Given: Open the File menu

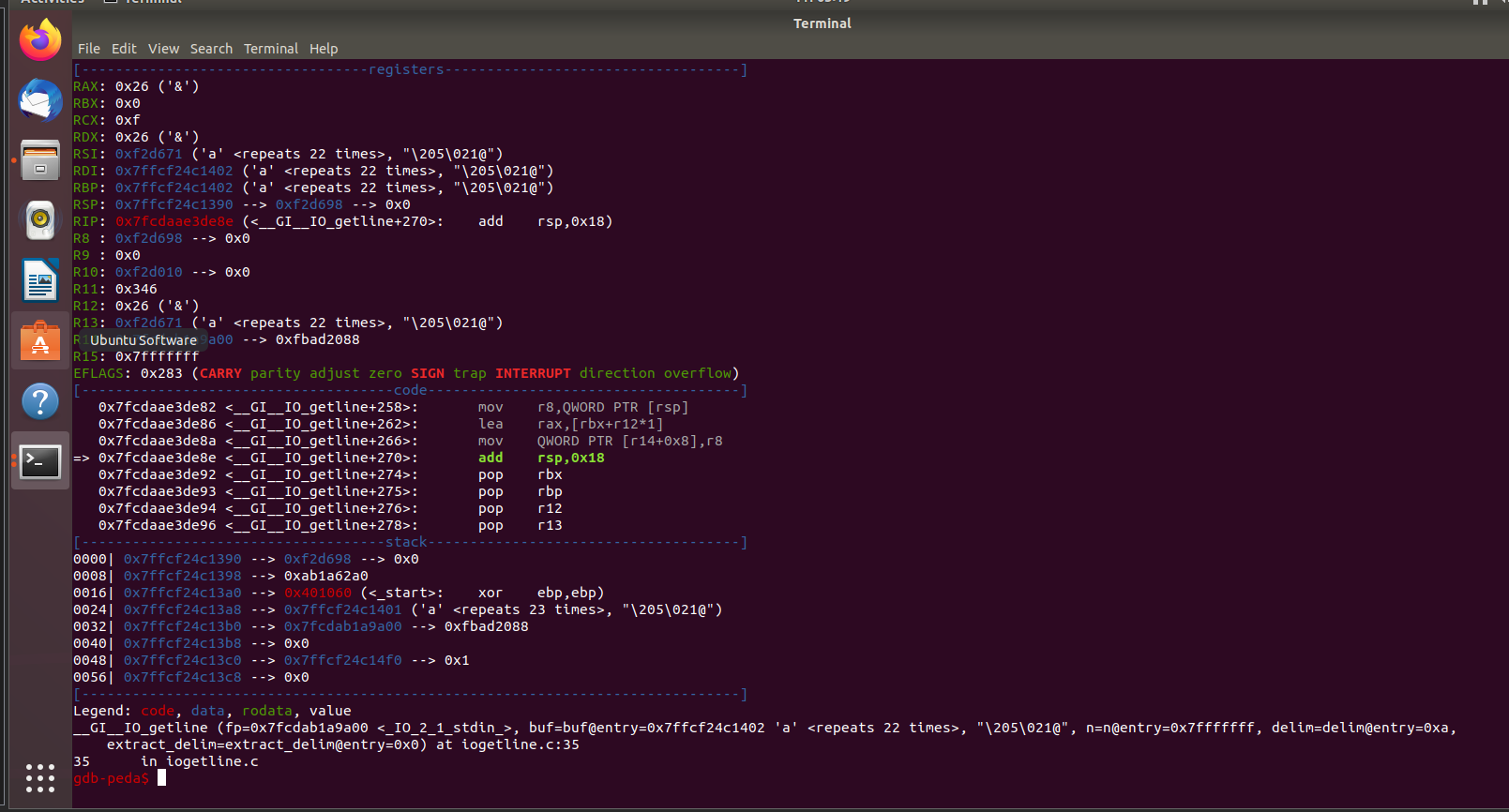Looking at the screenshot, I should click(89, 49).
